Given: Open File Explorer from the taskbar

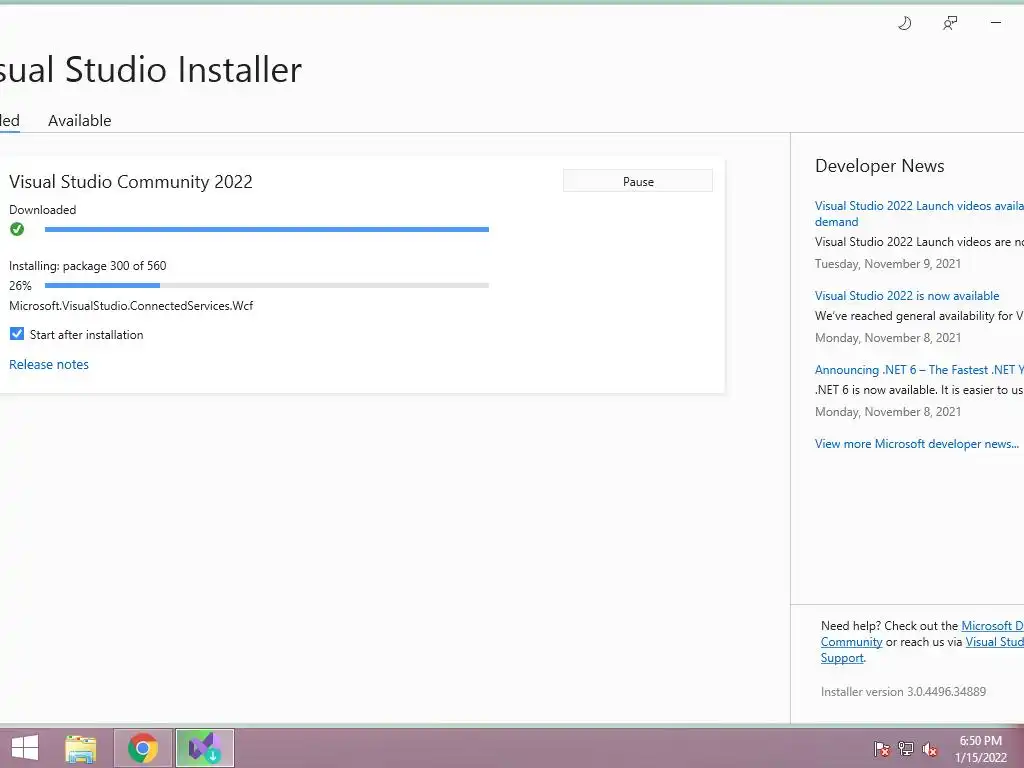Looking at the screenshot, I should coord(81,748).
